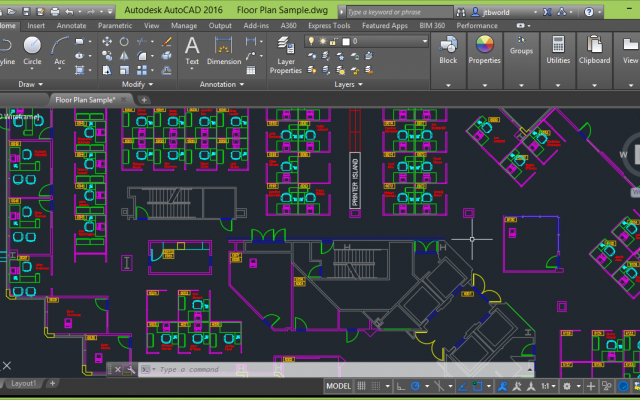
Task: Toggle annotation visibility icon in status bar
Action: 502,386
